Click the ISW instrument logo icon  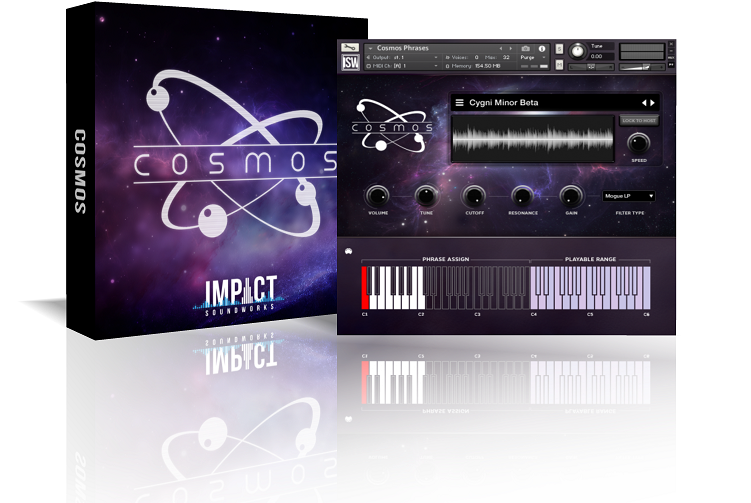(x=350, y=62)
